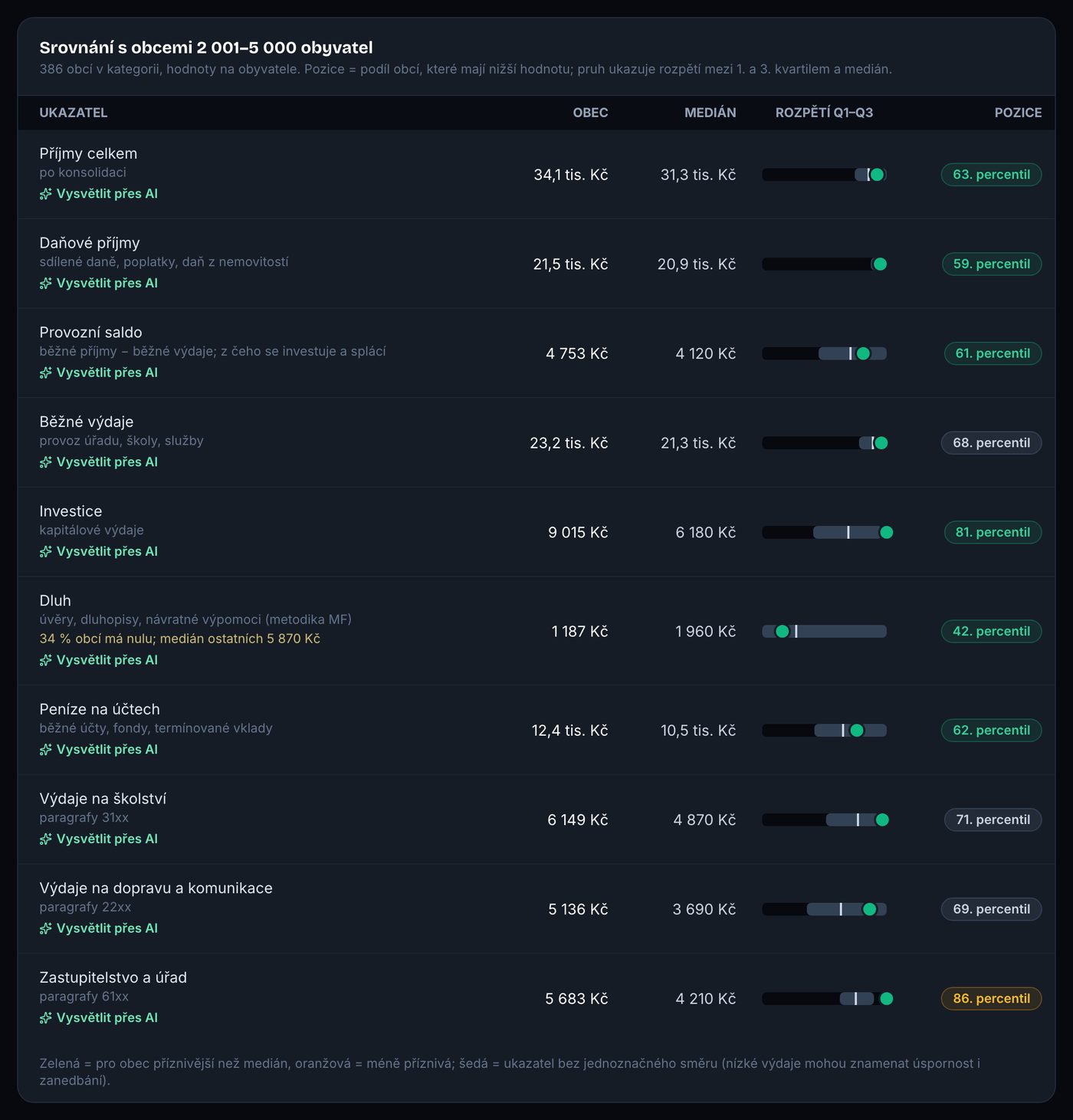
Task: Select the "62. percentil" badge
Action: [991, 731]
